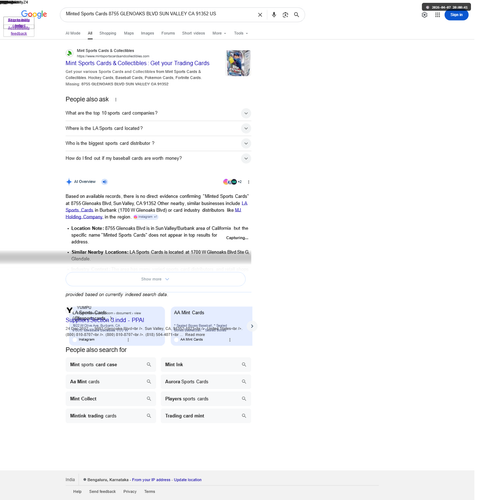Switch to Images tab

pyautogui.click(x=147, y=33)
